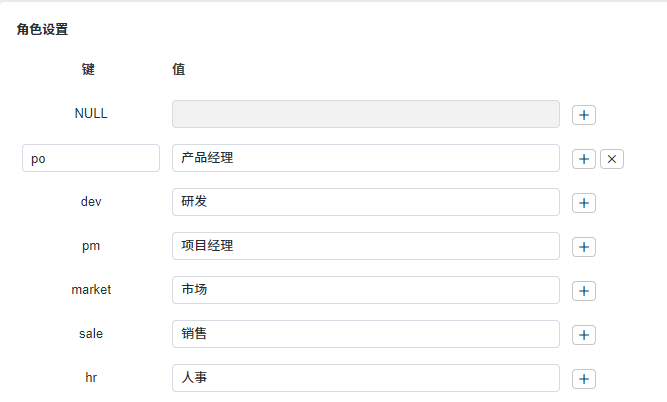
Task: Click the 角色设置 section heading
Action: click(x=43, y=30)
